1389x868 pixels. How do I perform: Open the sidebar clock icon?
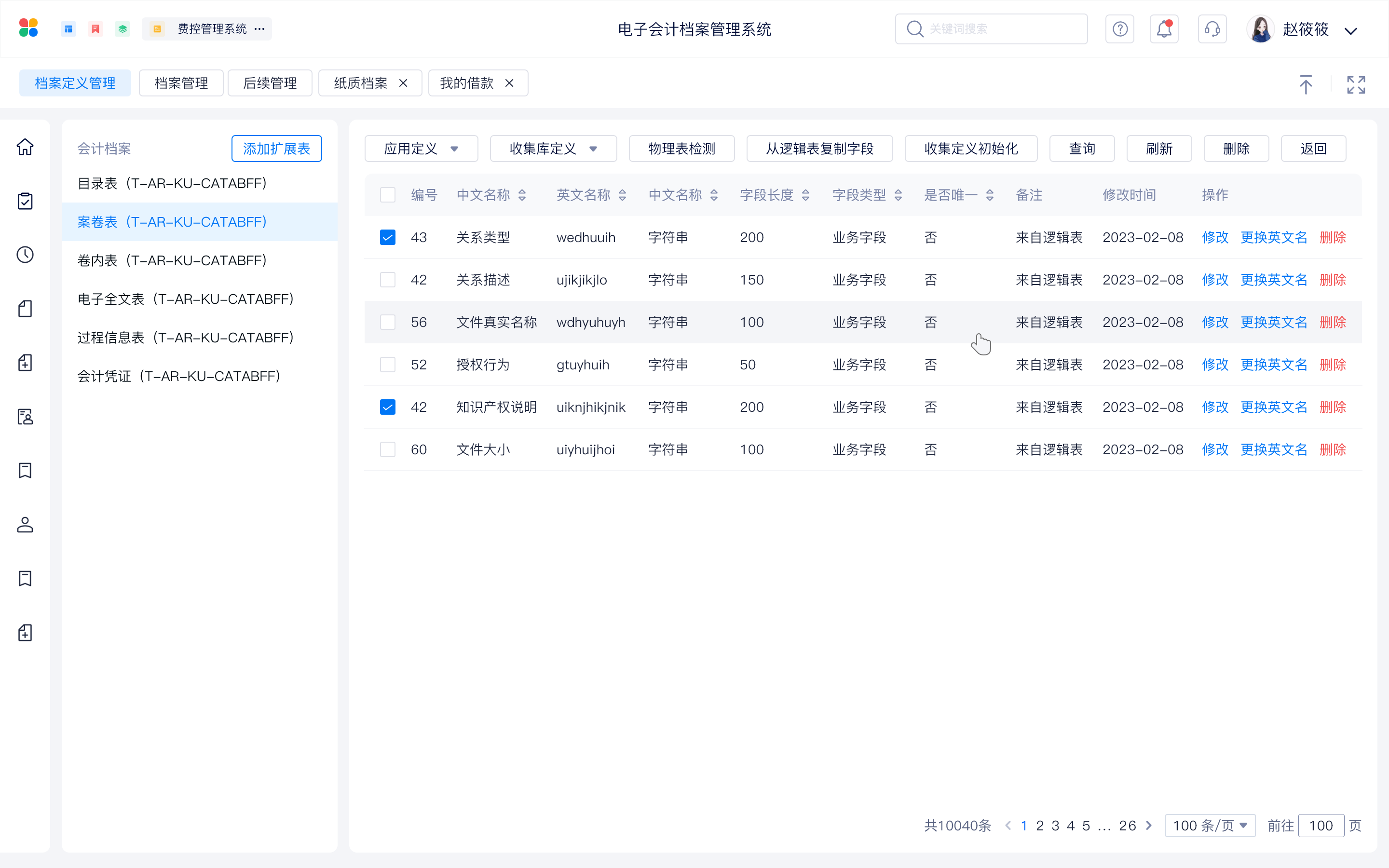(x=25, y=255)
